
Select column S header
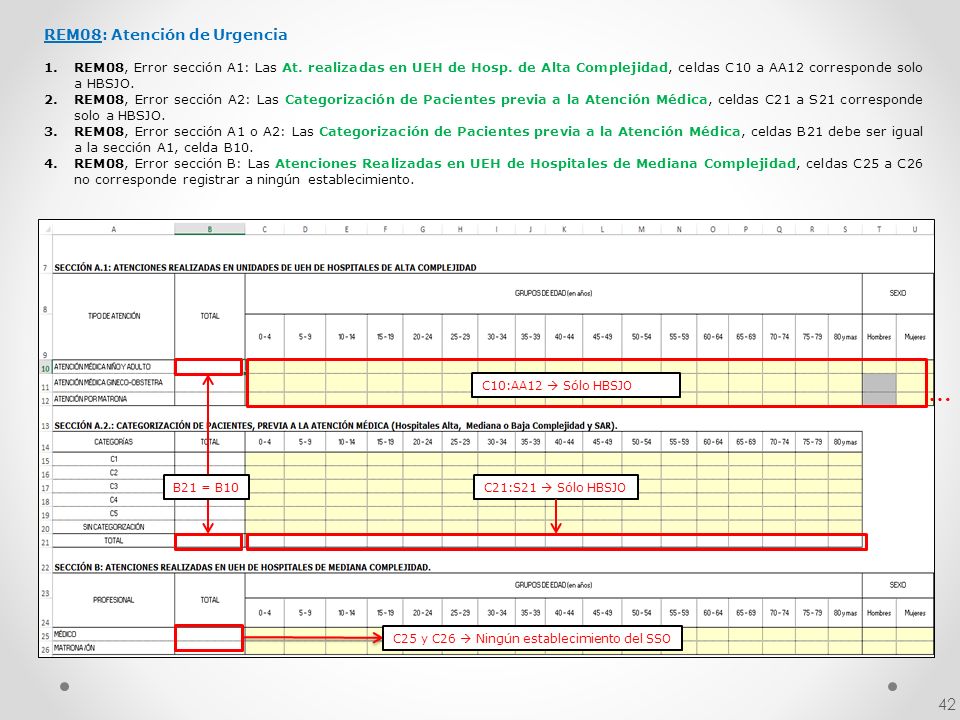845,230
